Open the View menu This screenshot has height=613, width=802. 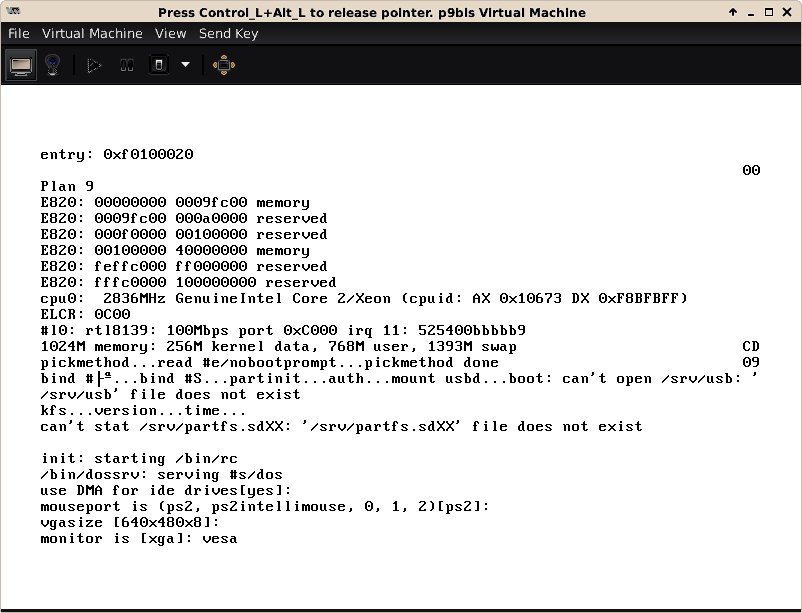pos(170,33)
